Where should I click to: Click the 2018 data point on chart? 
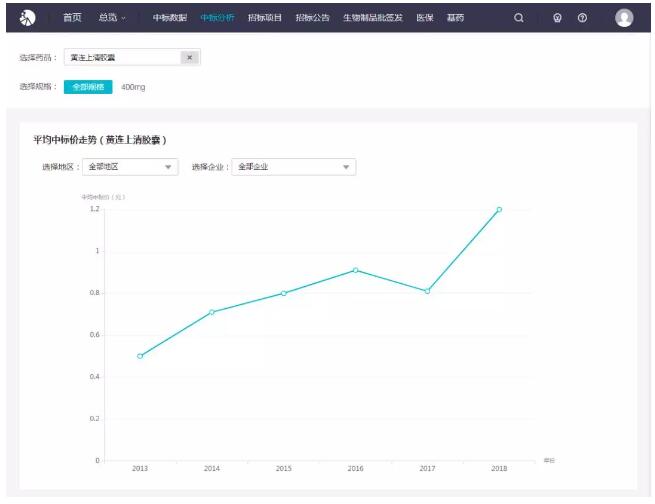point(499,210)
